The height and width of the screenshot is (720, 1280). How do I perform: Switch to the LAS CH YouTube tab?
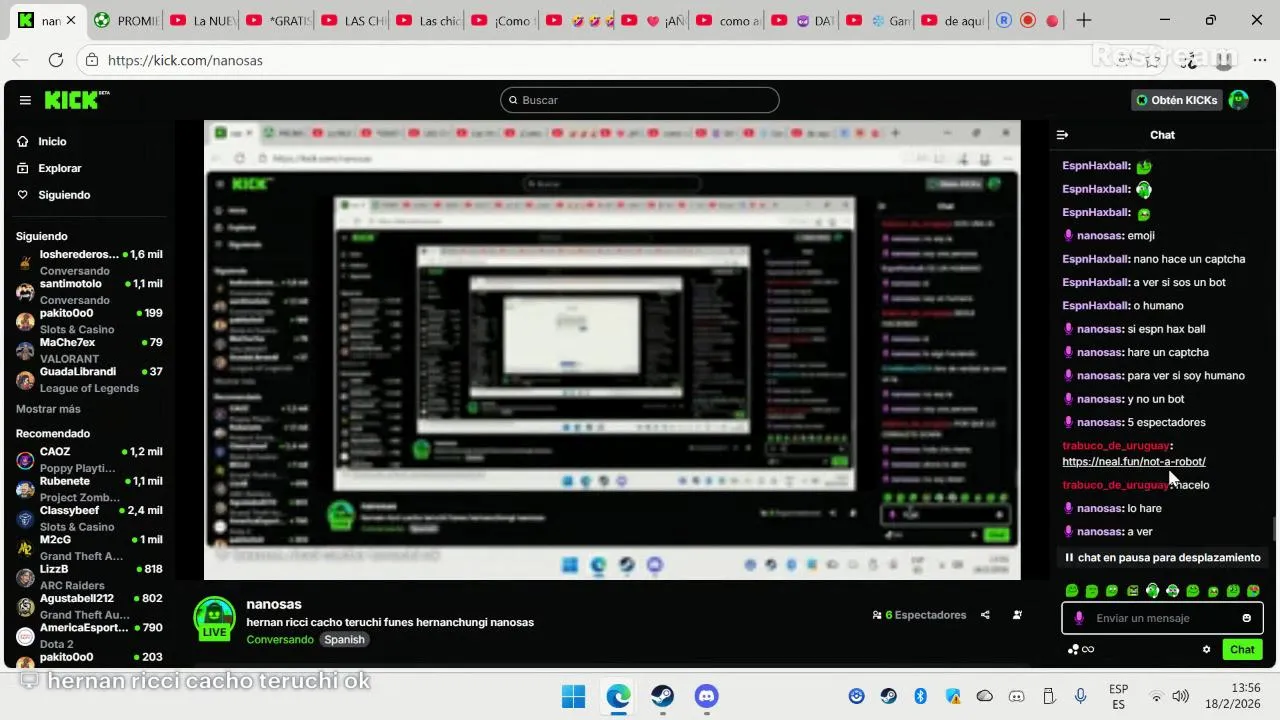tap(353, 20)
